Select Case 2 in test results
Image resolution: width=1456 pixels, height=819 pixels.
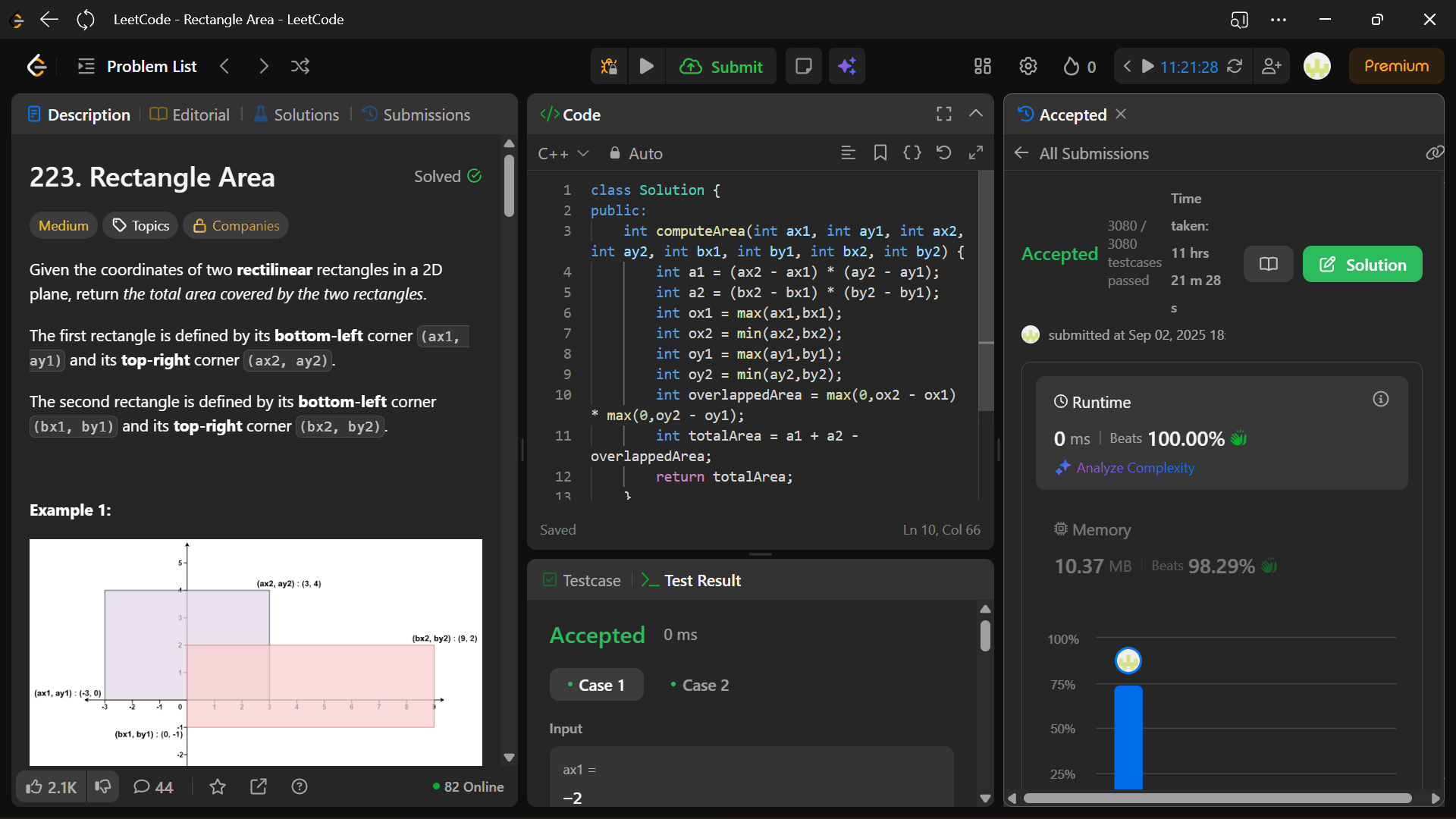(699, 685)
